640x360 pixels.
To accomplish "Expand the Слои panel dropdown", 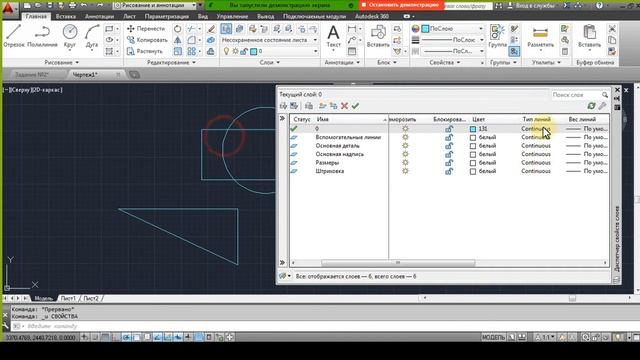I will [x=270, y=62].
